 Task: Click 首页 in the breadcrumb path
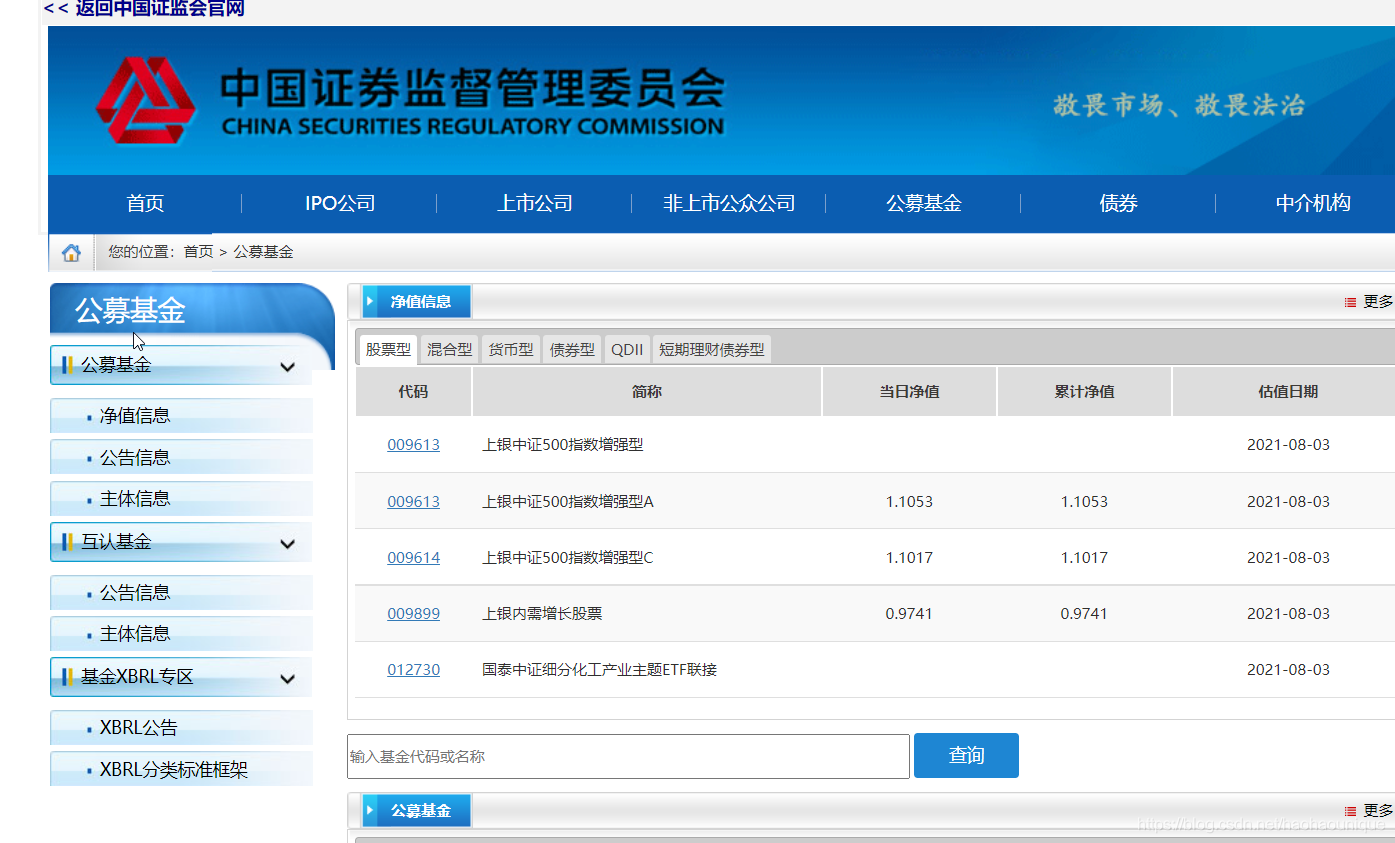coord(198,252)
